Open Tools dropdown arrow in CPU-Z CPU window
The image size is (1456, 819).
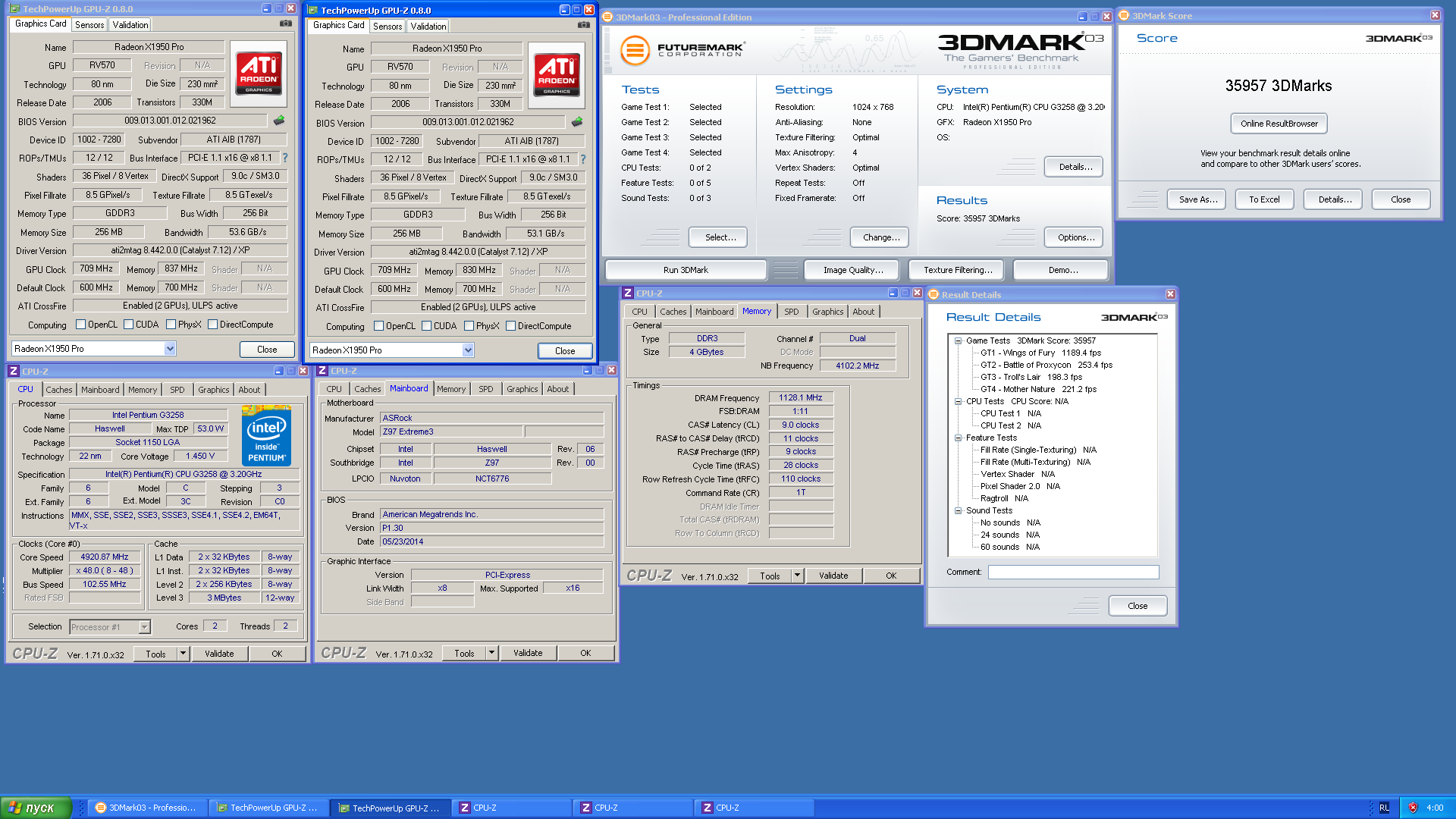[183, 654]
